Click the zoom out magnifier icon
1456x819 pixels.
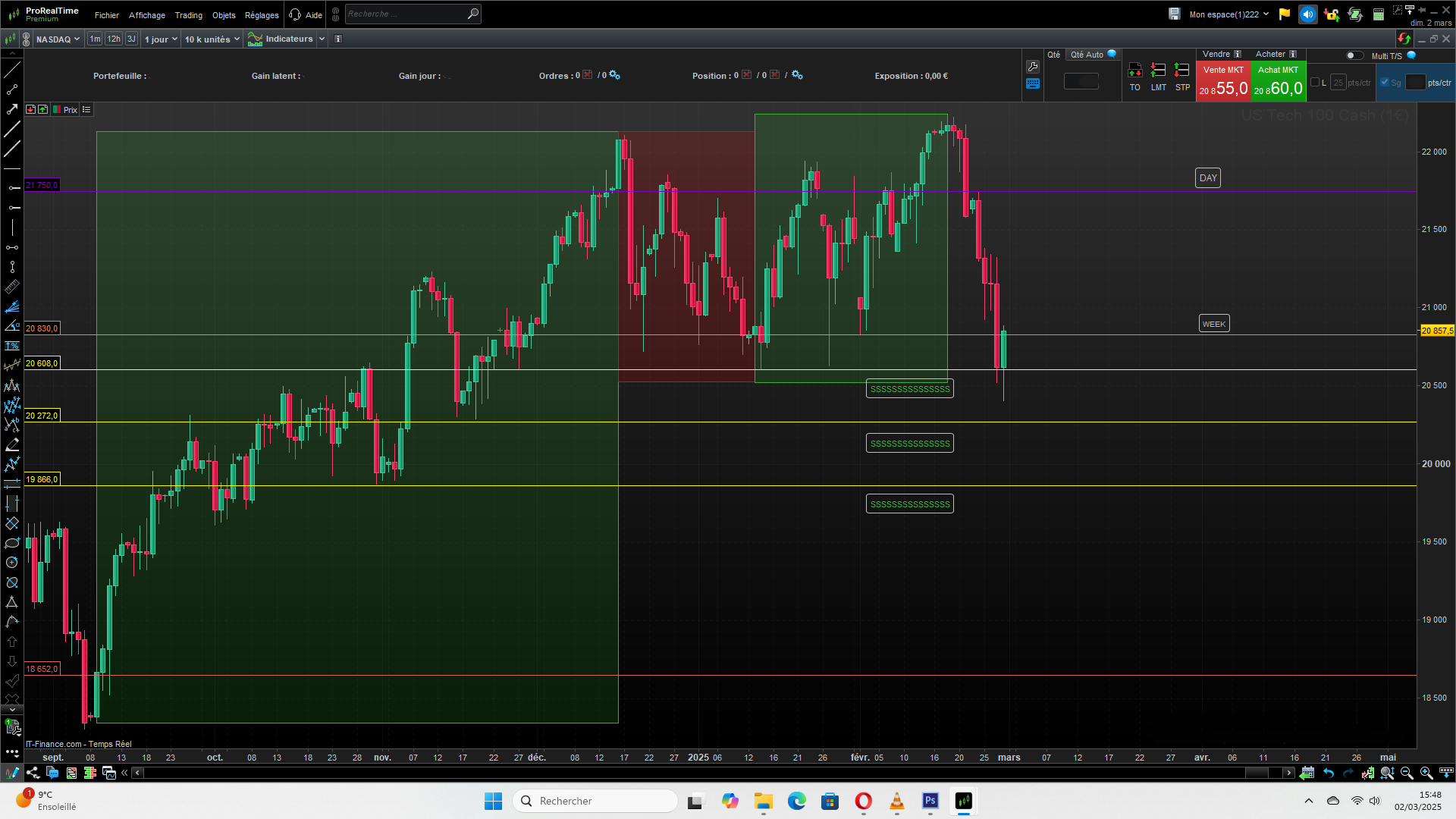point(1407,773)
